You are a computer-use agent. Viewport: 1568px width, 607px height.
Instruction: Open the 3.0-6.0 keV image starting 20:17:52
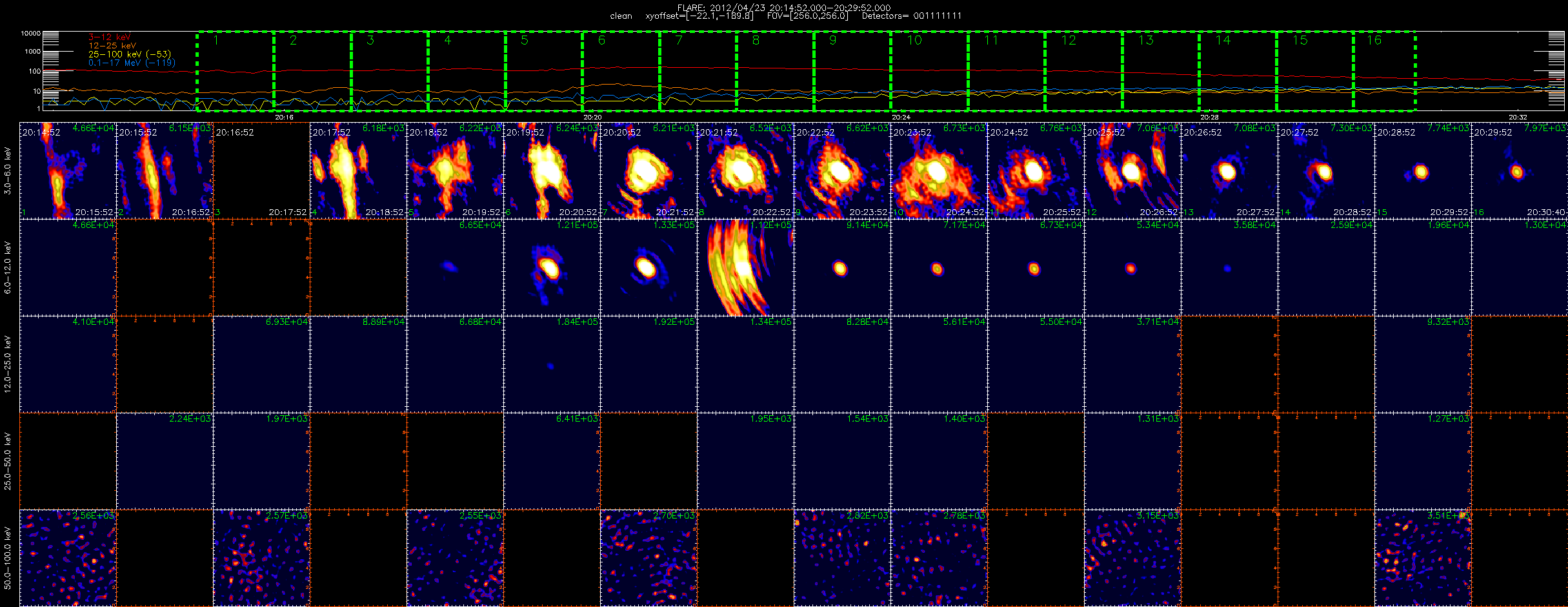[x=358, y=170]
